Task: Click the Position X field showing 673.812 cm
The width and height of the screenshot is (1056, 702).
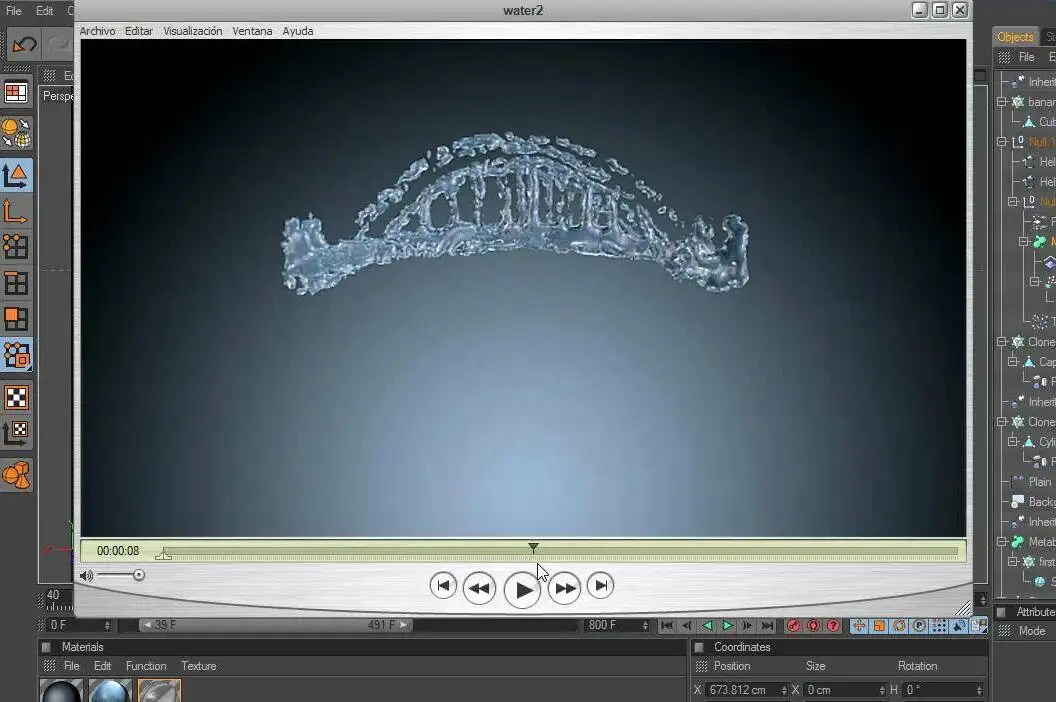Action: [746, 691]
